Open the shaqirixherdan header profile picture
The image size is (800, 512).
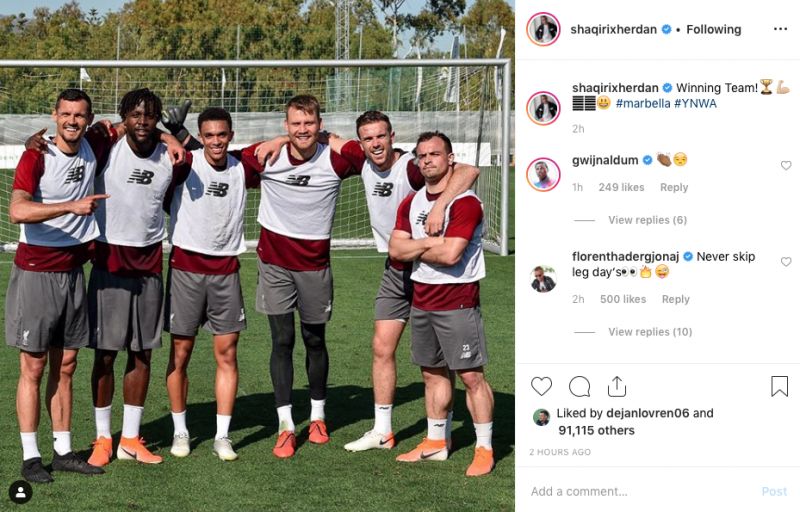(x=543, y=29)
